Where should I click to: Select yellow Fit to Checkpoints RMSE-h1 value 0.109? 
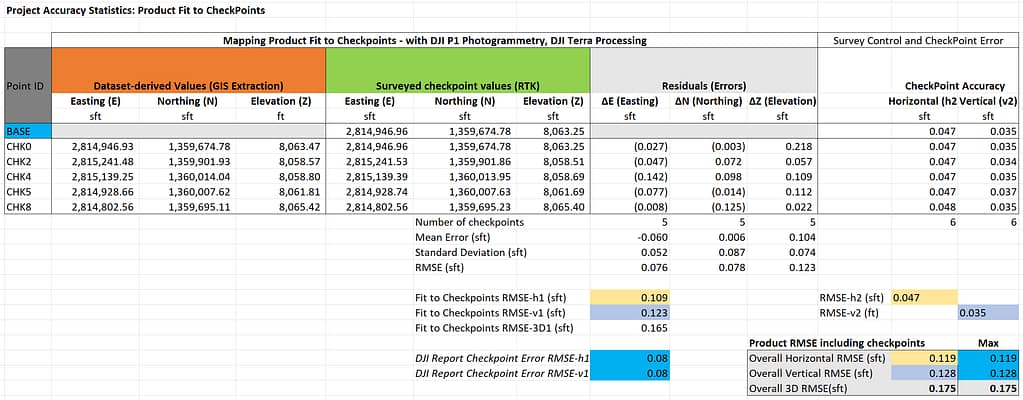point(625,298)
